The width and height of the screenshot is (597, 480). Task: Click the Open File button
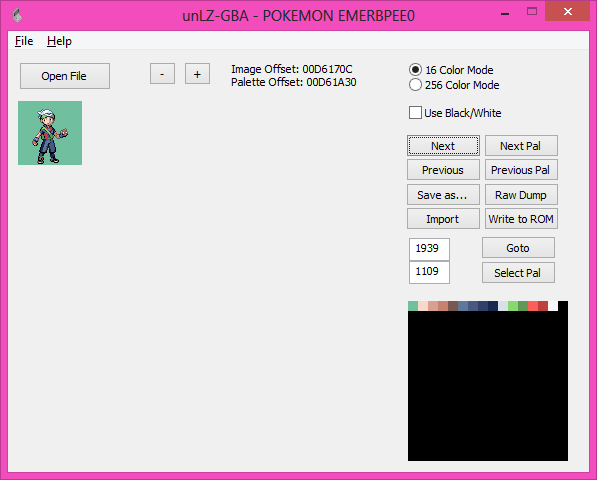[x=65, y=76]
